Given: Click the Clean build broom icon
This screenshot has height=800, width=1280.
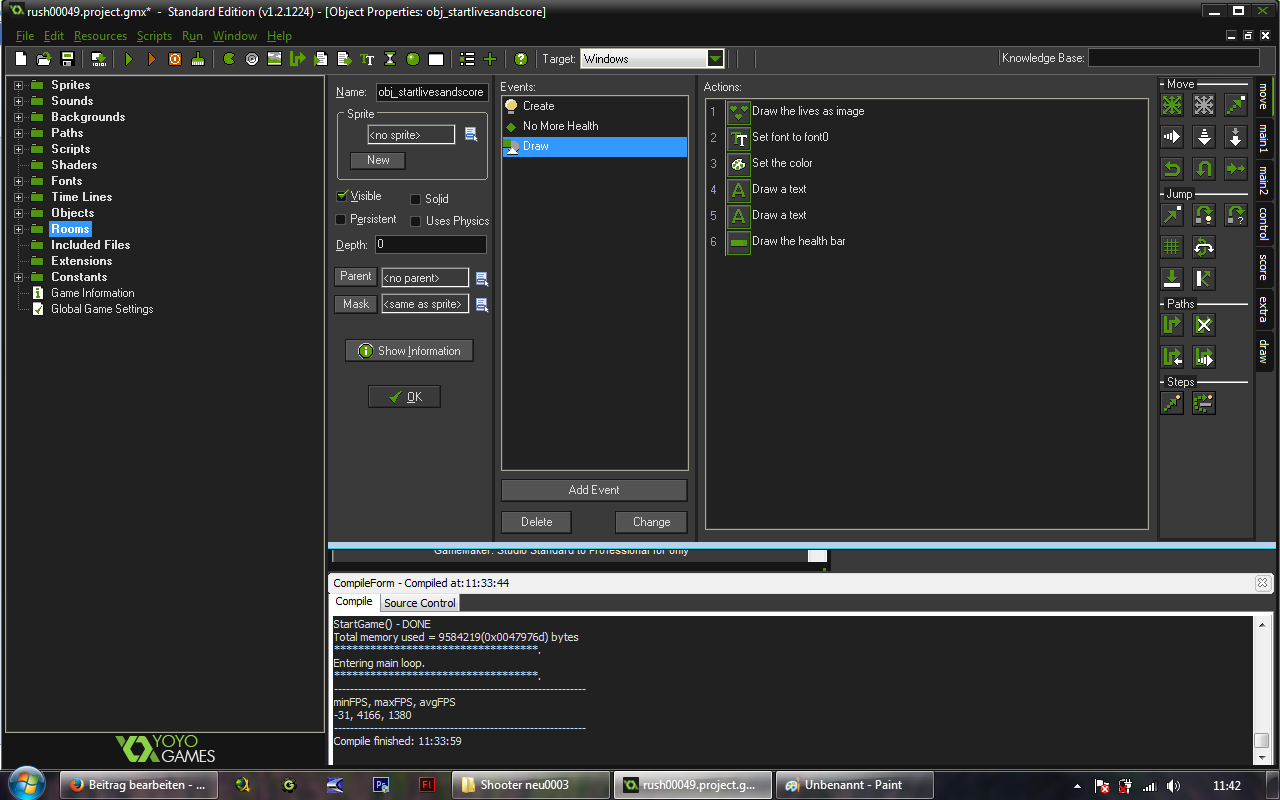Looking at the screenshot, I should (x=198, y=59).
